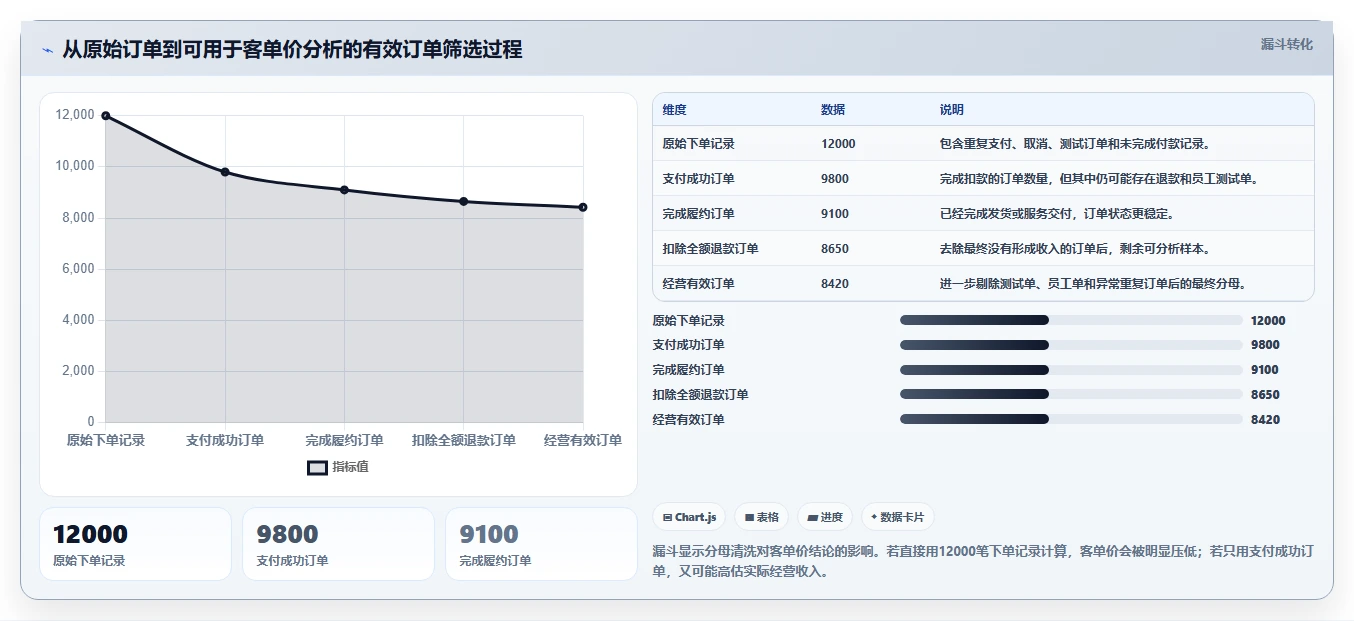Click the 原始下单记录 point on the line chart
The image size is (1354, 621).
105,116
